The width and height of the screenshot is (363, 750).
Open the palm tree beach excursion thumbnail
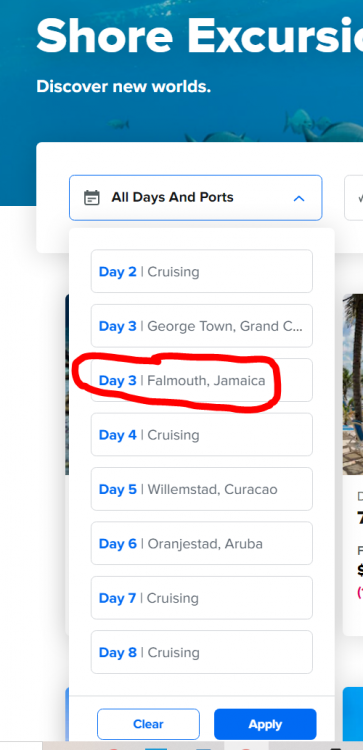353,384
